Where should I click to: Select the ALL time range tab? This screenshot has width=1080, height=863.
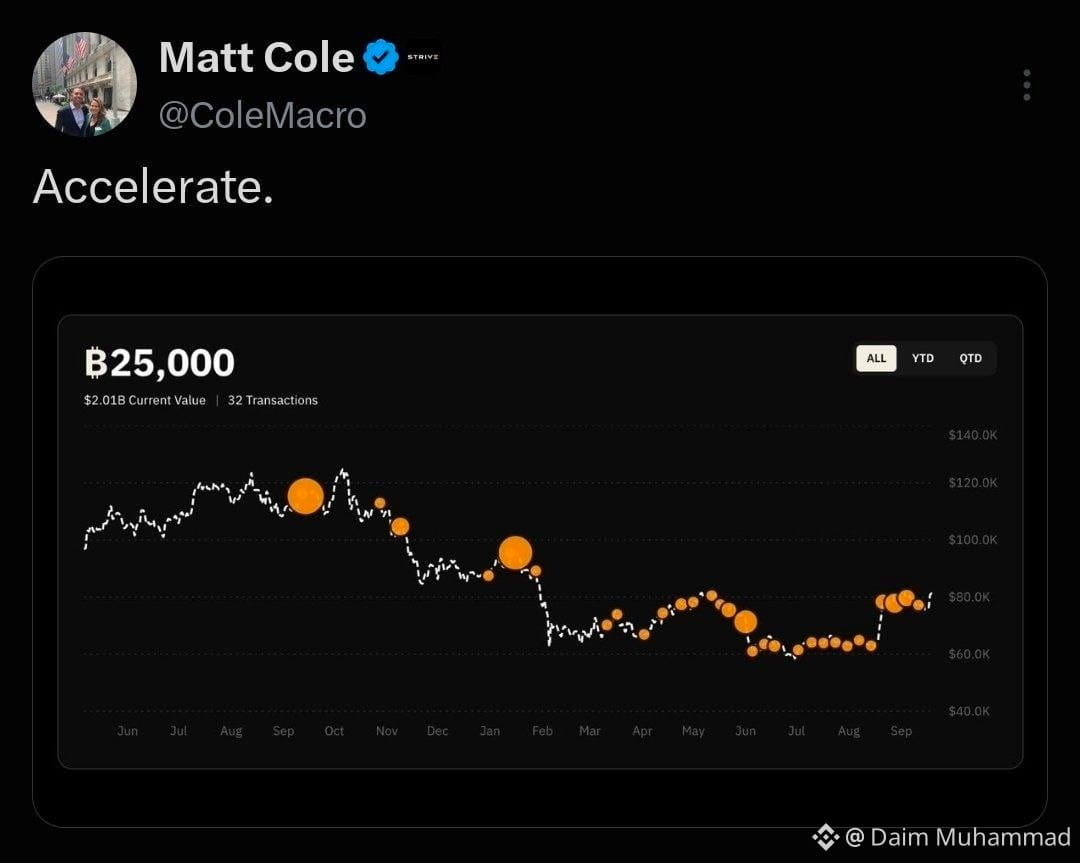tap(876, 358)
